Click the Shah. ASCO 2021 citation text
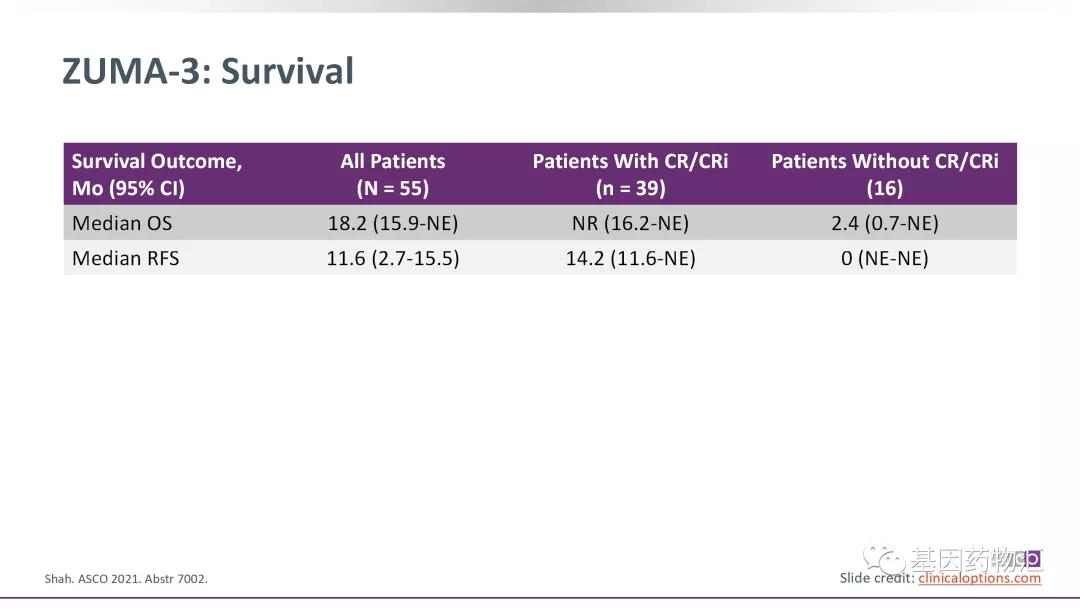 tap(126, 579)
